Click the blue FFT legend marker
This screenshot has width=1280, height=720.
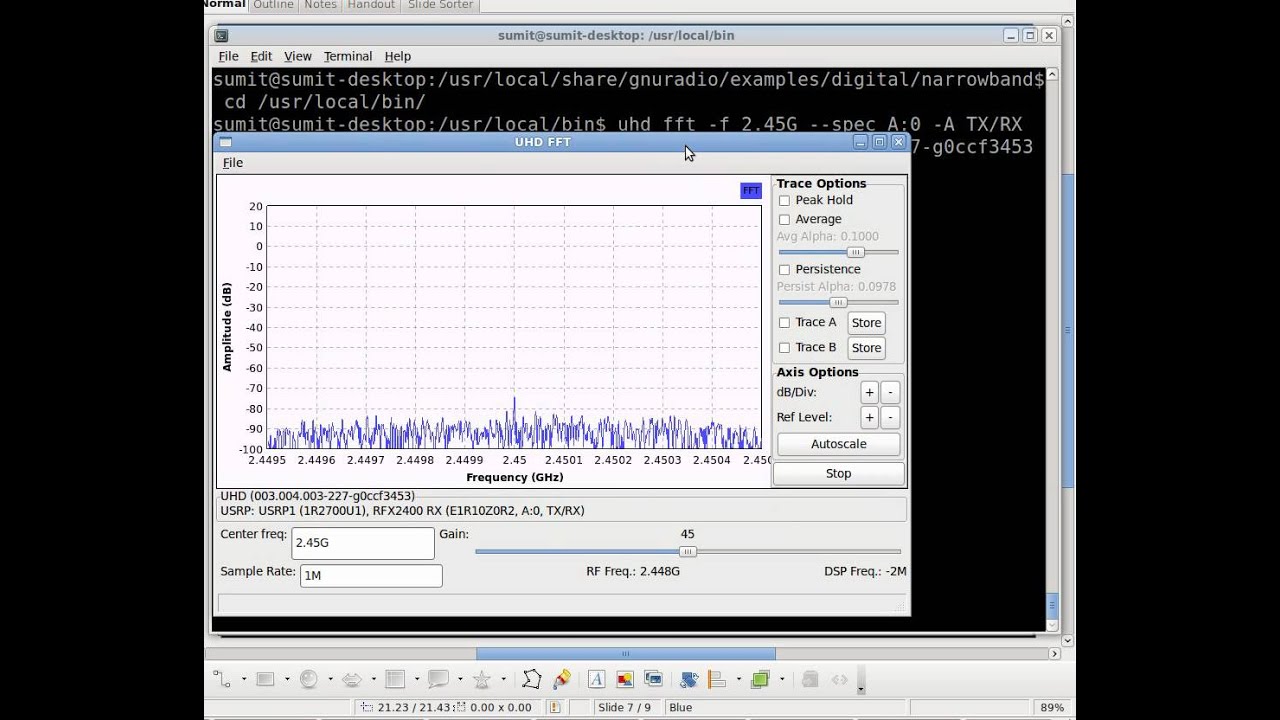[x=751, y=190]
